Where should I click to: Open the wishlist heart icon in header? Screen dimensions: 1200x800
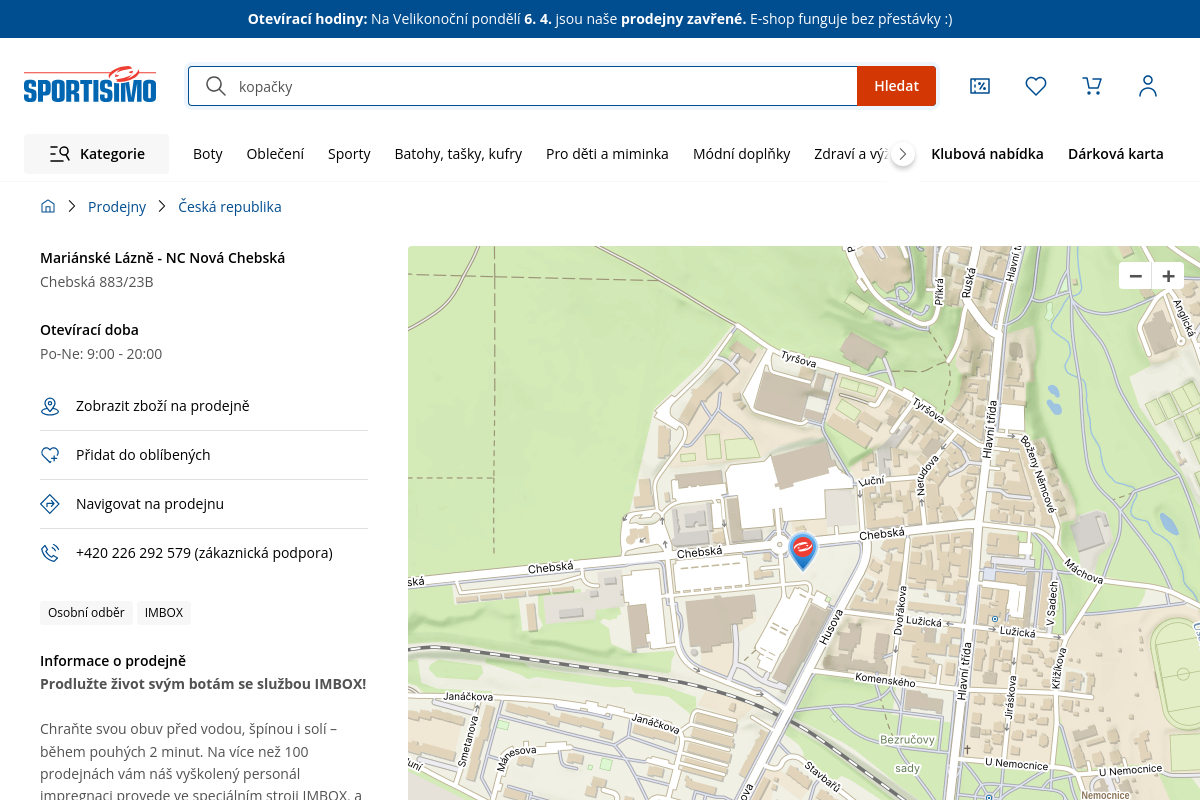pyautogui.click(x=1036, y=86)
